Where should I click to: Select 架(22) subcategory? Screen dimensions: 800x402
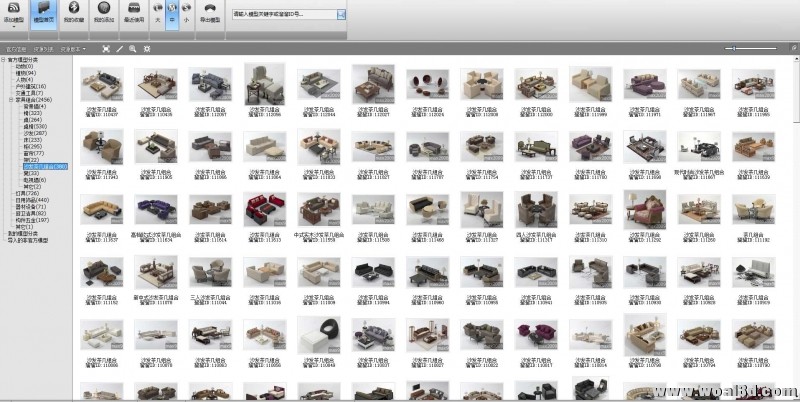click(31, 160)
